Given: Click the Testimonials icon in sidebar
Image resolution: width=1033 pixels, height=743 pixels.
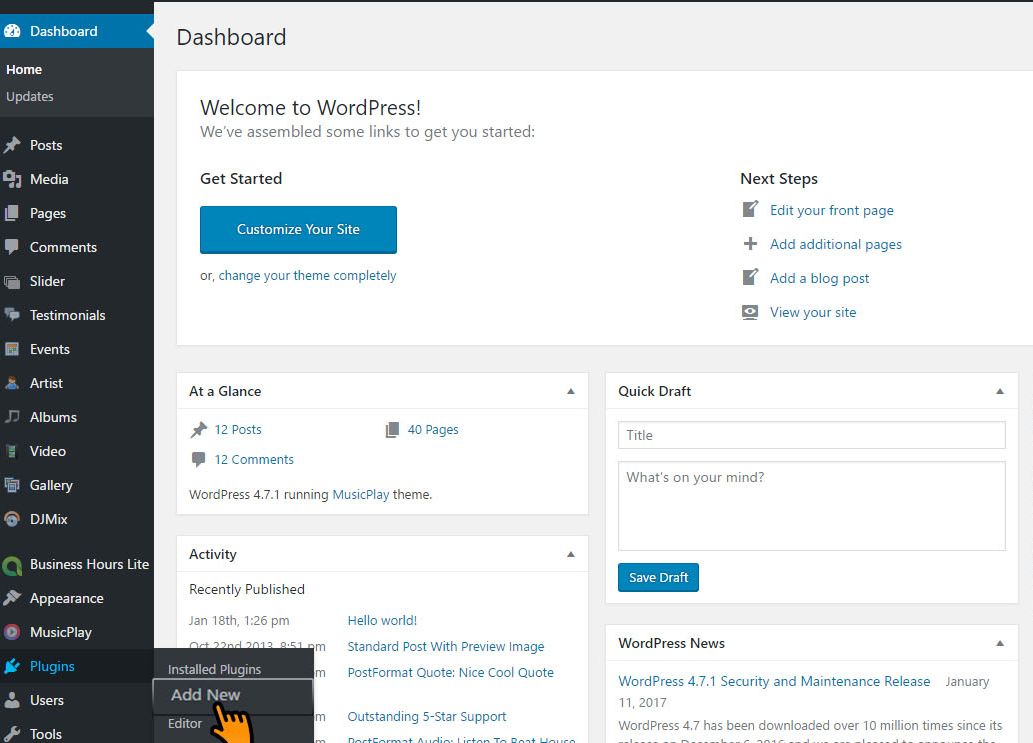Looking at the screenshot, I should 12,315.
